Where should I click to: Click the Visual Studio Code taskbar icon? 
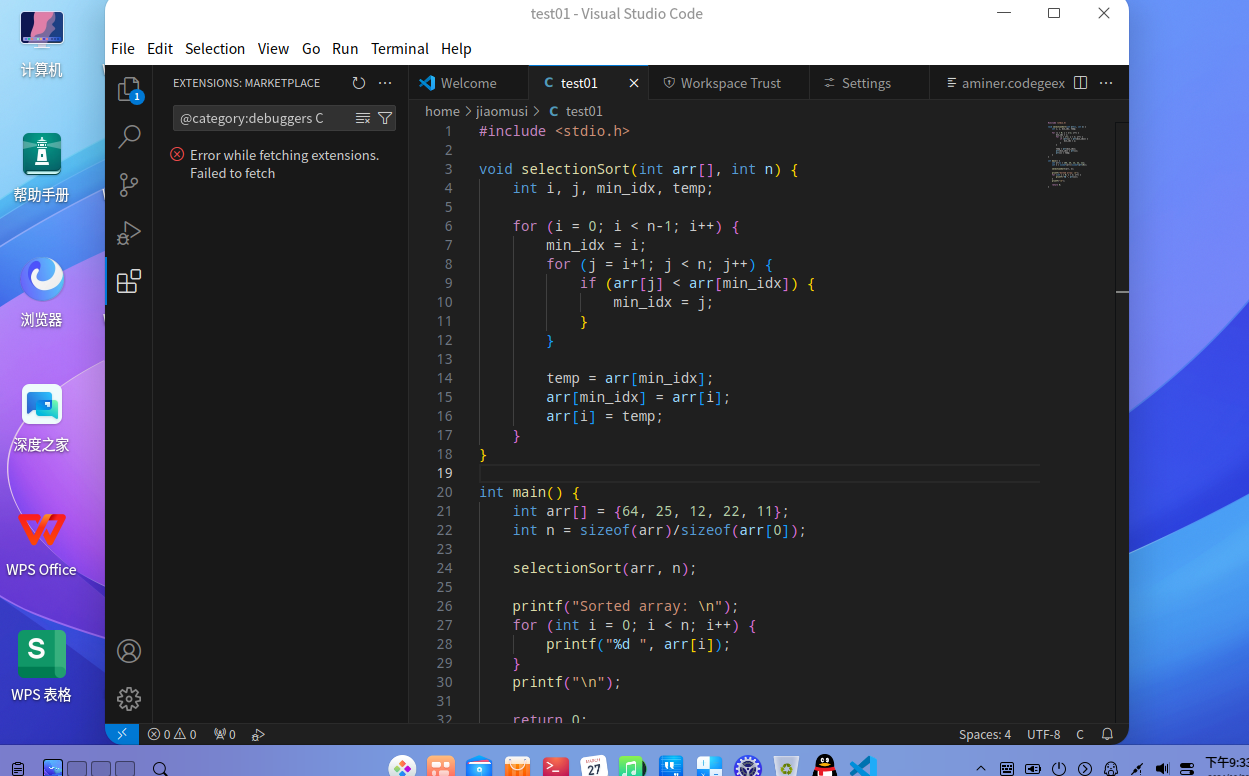[862, 767]
